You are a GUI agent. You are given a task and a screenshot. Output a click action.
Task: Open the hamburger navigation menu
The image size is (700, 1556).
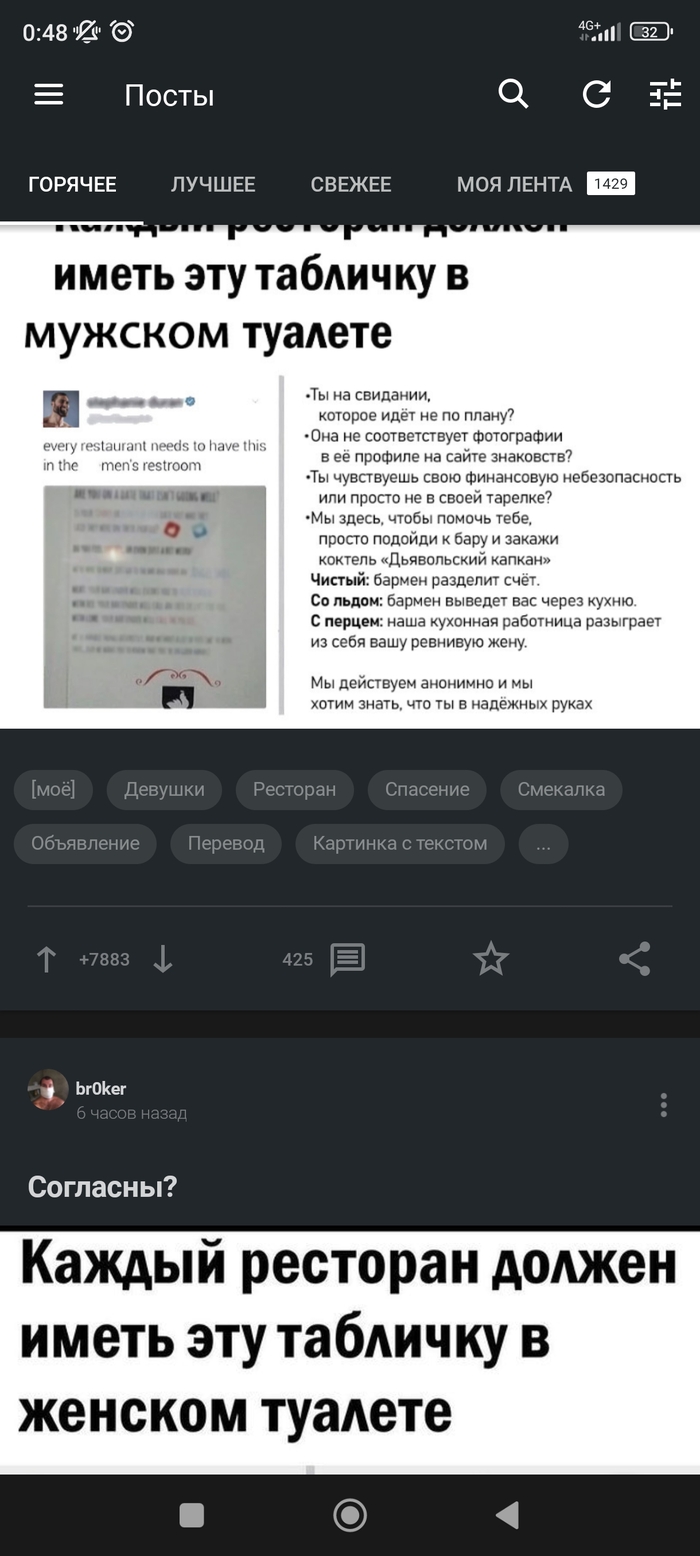(x=49, y=95)
